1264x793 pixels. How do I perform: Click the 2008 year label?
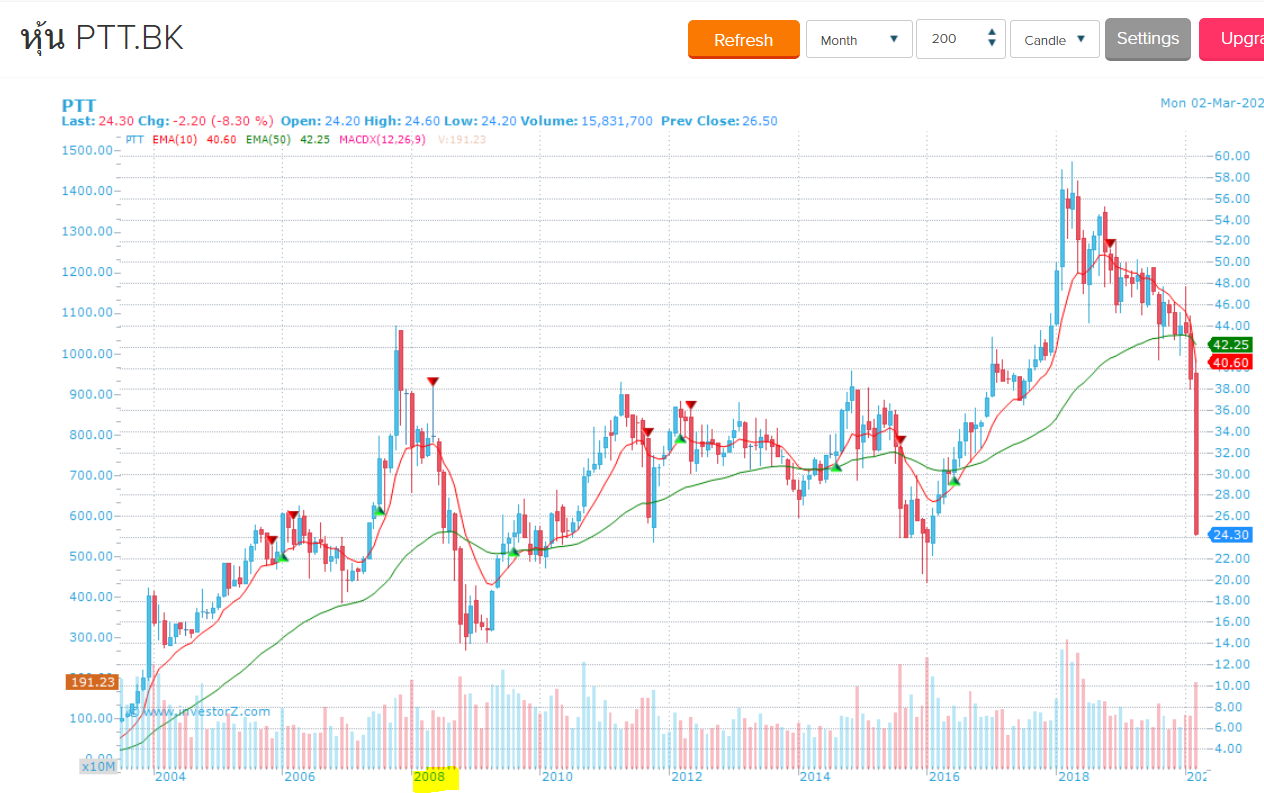click(429, 777)
